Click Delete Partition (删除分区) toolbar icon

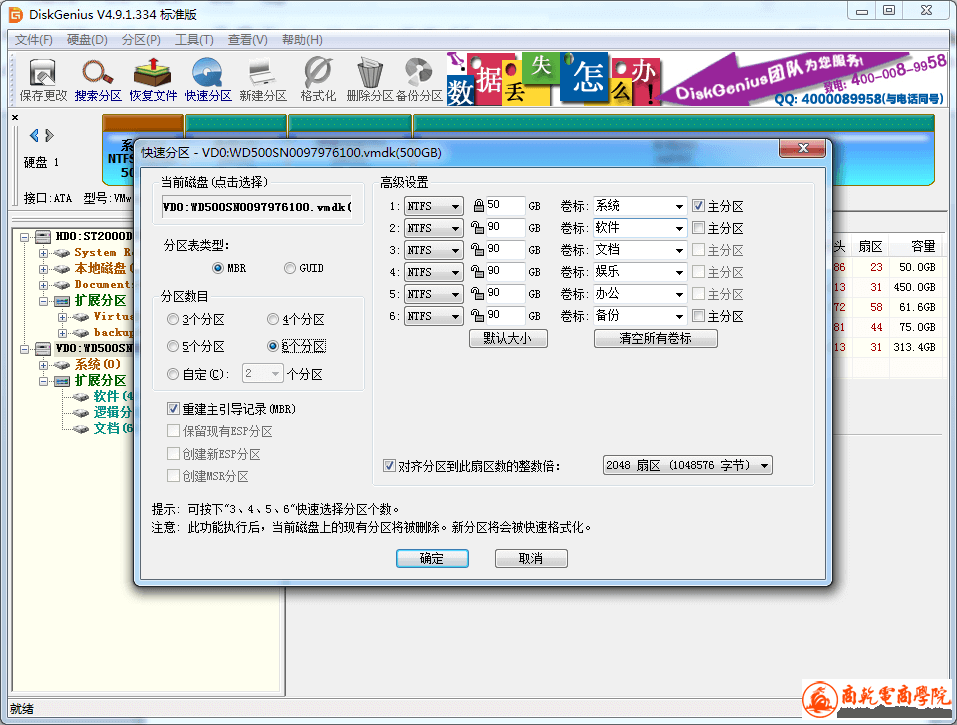[x=370, y=80]
